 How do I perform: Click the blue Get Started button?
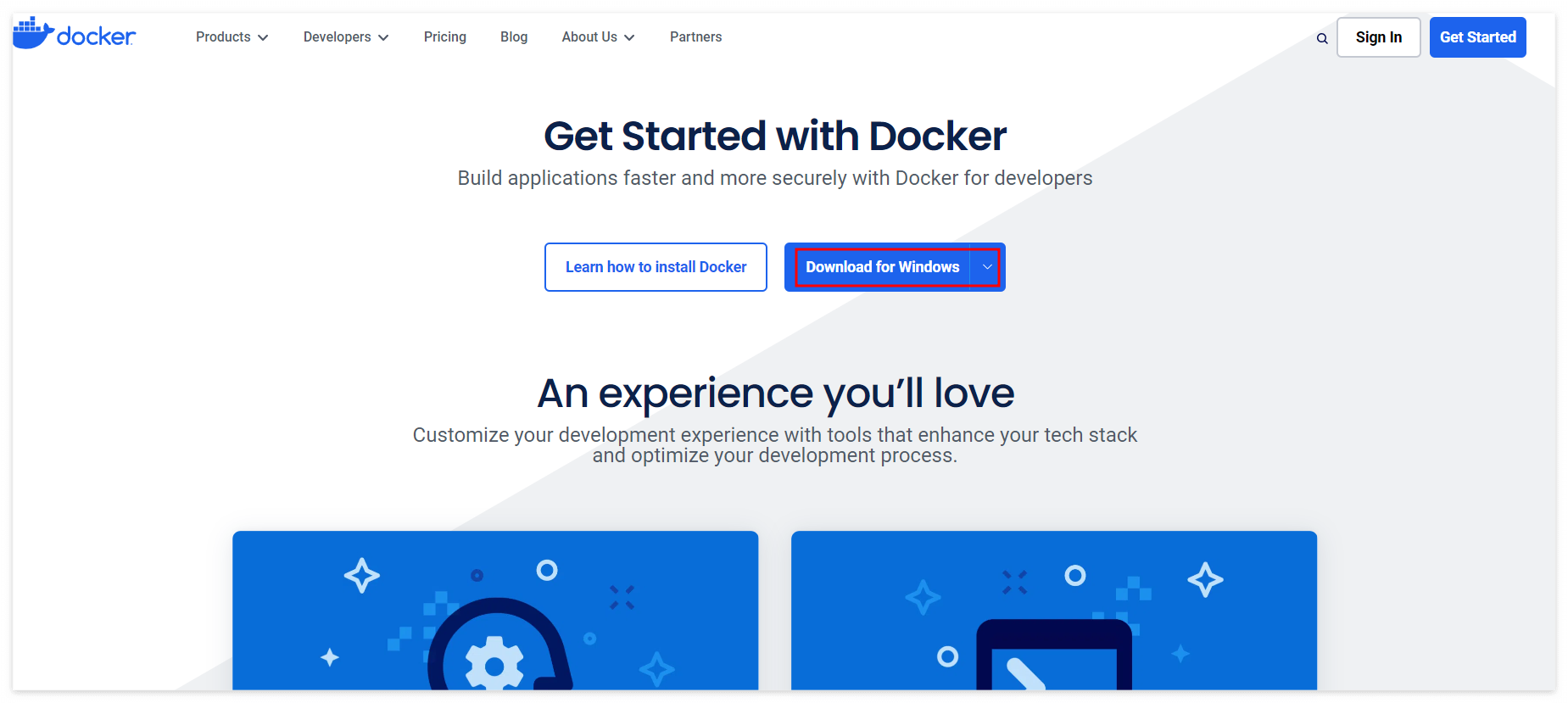tap(1477, 37)
